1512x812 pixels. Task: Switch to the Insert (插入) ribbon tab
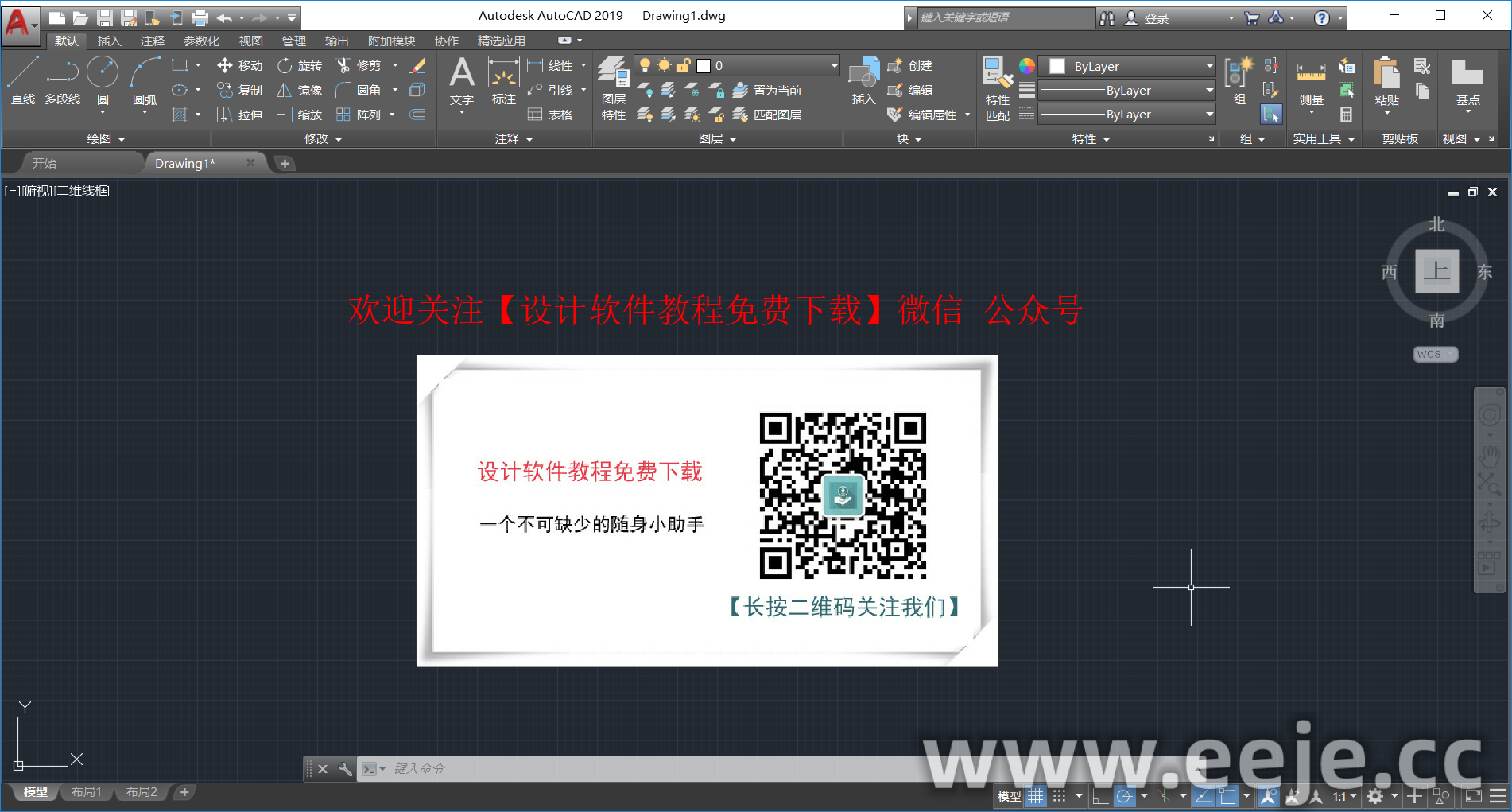(109, 41)
